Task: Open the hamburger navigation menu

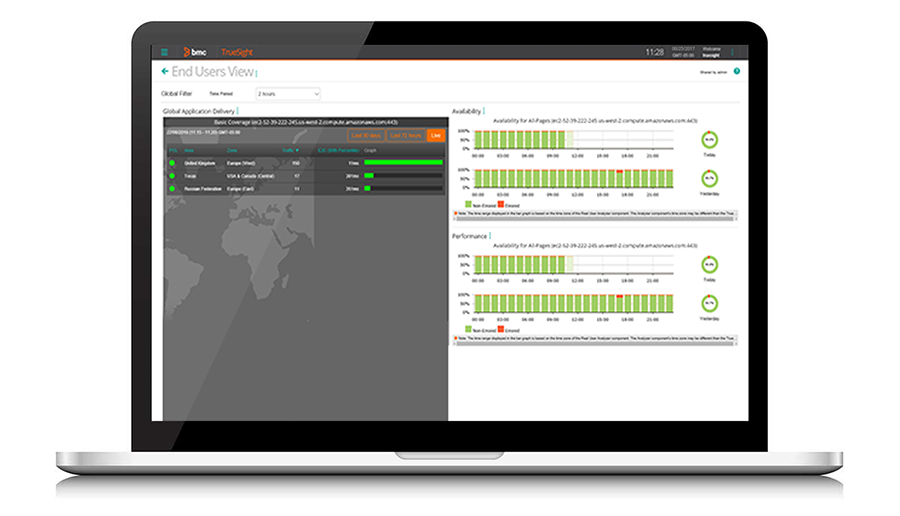Action: pyautogui.click(x=165, y=51)
